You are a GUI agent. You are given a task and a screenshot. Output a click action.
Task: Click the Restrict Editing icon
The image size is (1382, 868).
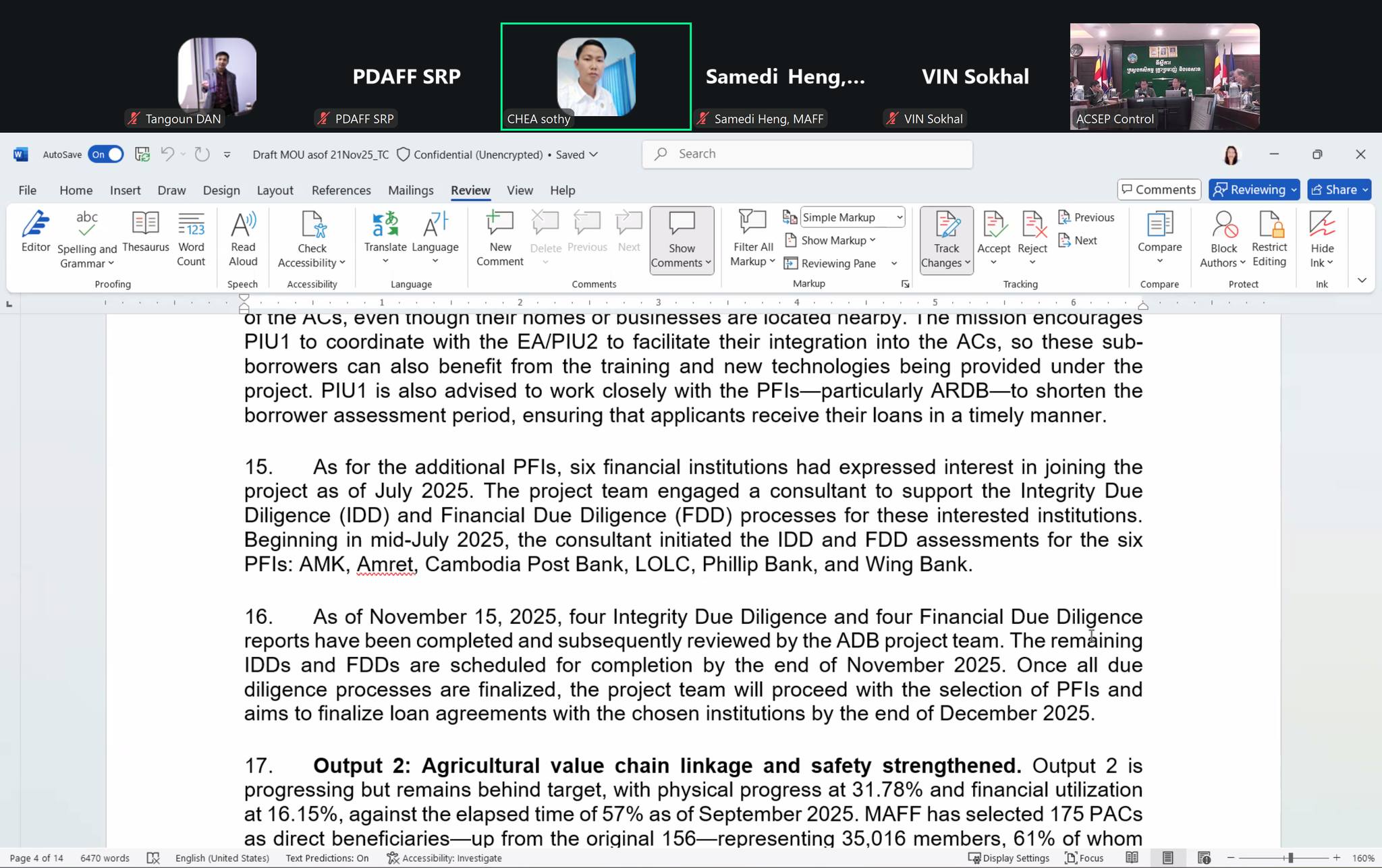[1269, 237]
